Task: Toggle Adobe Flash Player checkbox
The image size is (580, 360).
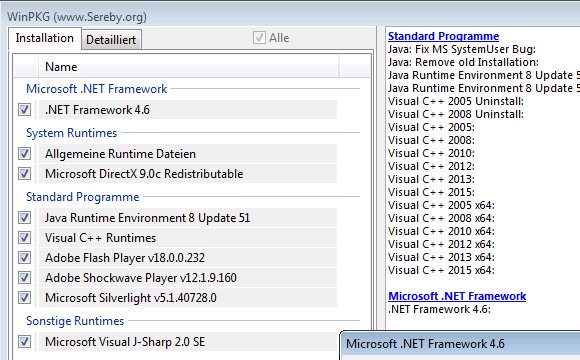Action: coord(24,258)
